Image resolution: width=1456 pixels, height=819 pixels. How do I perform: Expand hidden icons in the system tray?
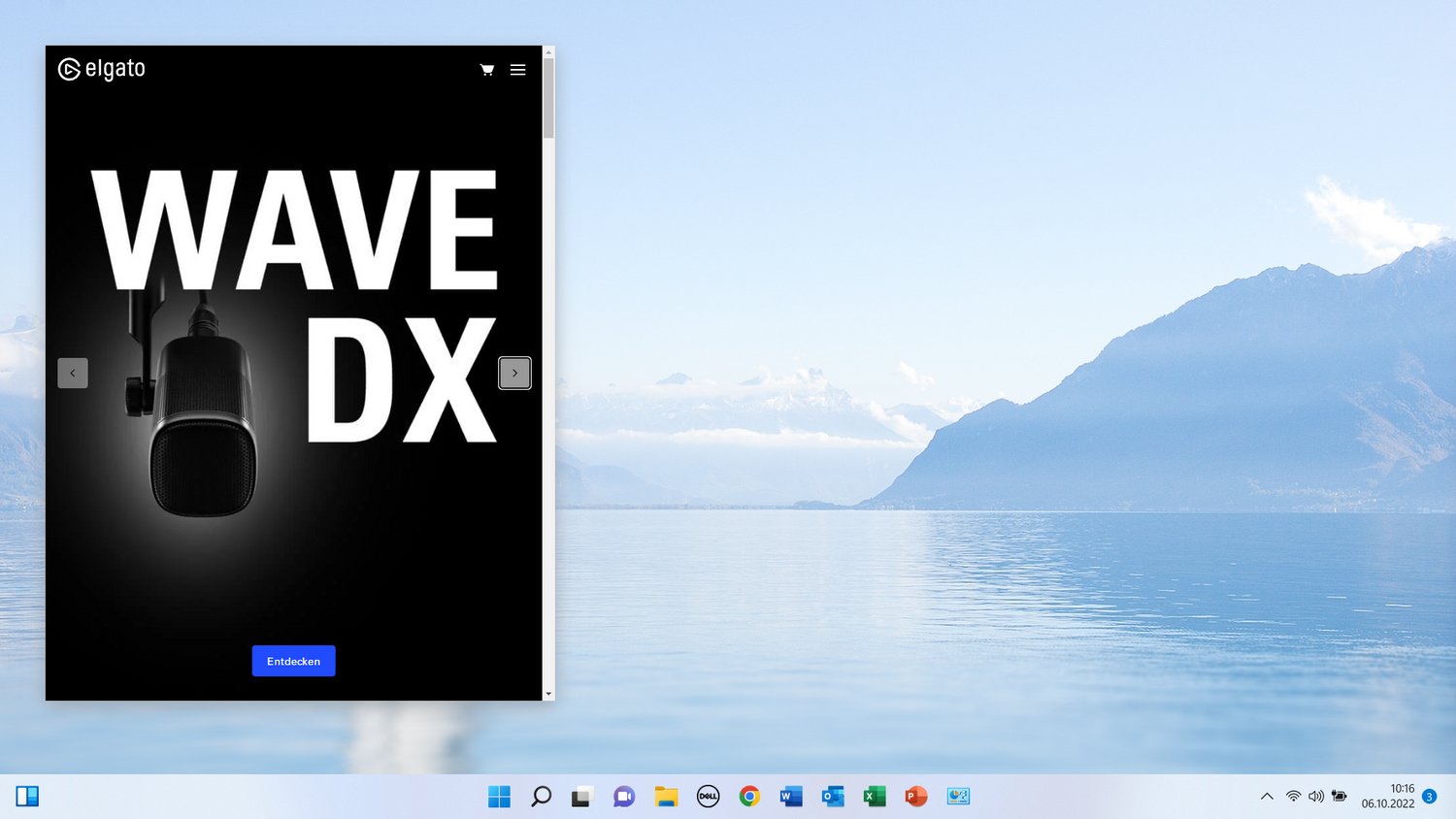coord(1267,796)
